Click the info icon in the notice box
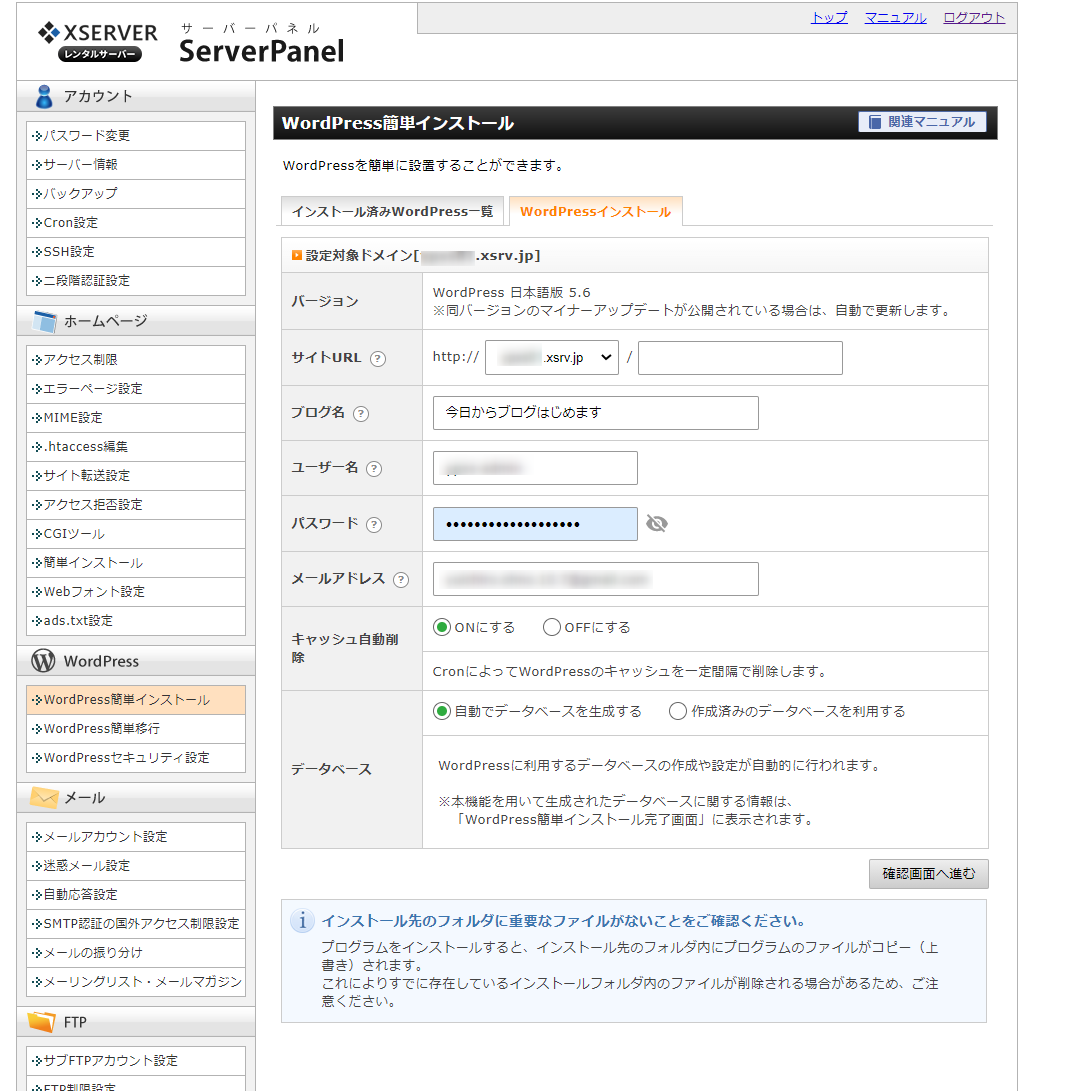Image resolution: width=1088 pixels, height=1091 pixels. pyautogui.click(x=302, y=921)
